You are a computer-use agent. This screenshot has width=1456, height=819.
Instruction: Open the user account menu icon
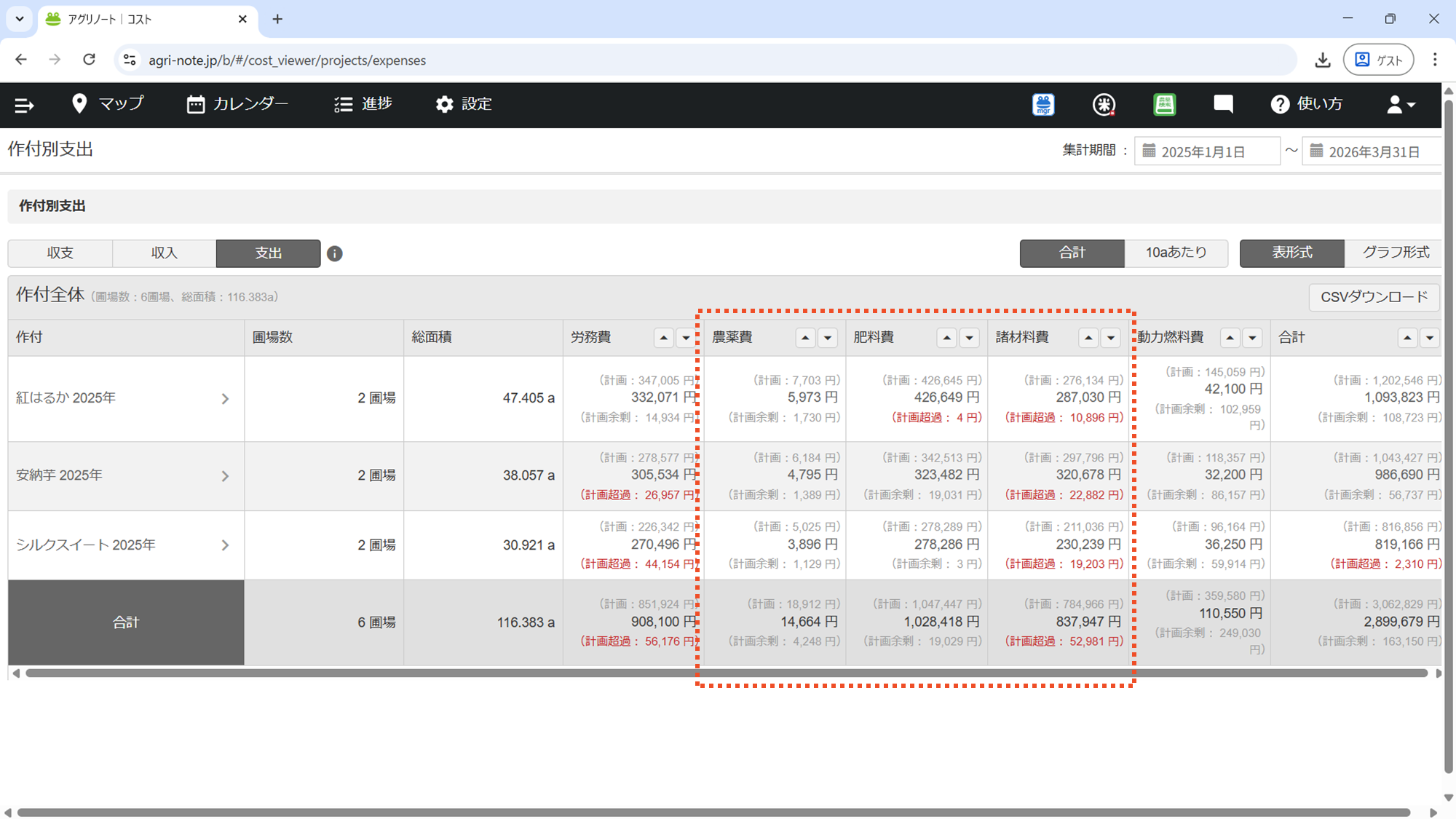tap(1401, 105)
